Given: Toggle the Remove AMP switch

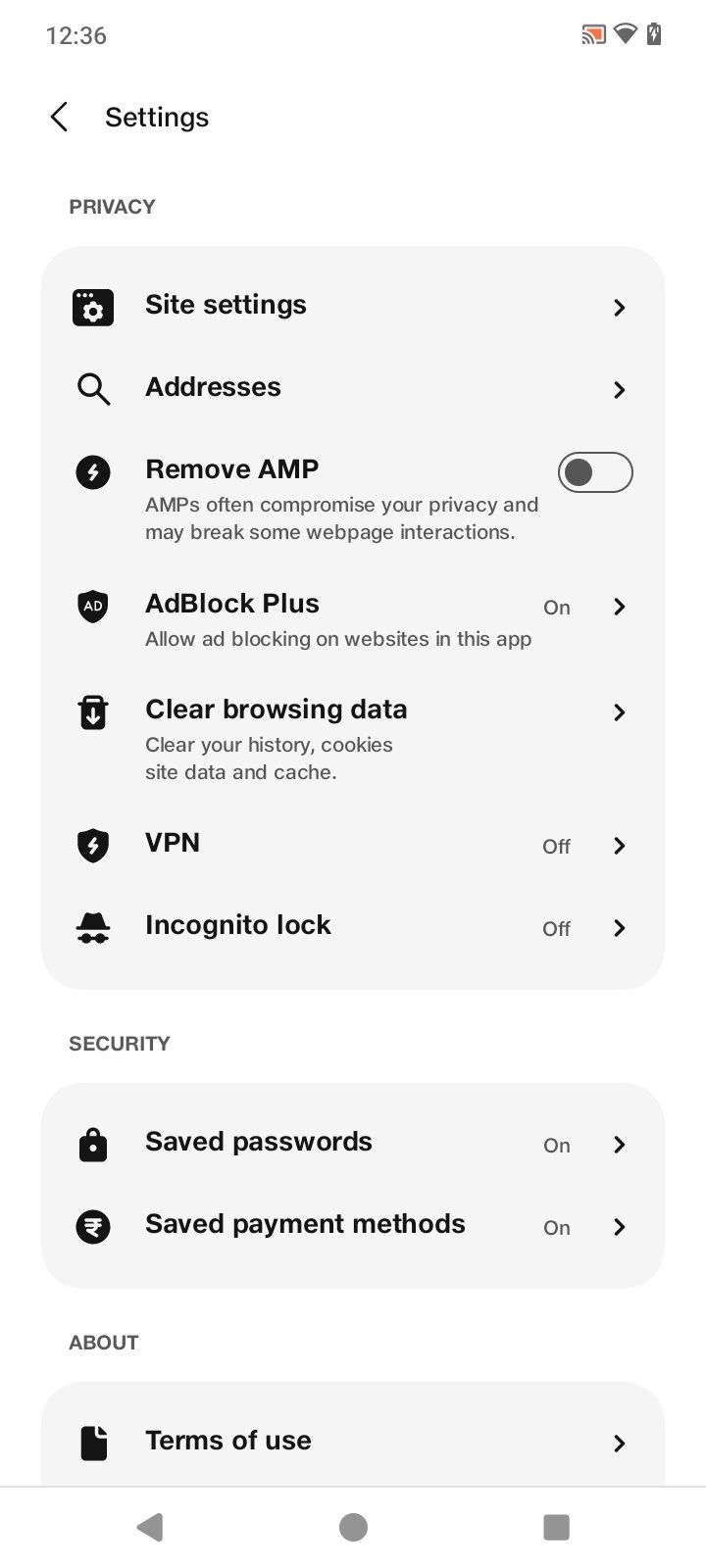Looking at the screenshot, I should click(x=595, y=472).
